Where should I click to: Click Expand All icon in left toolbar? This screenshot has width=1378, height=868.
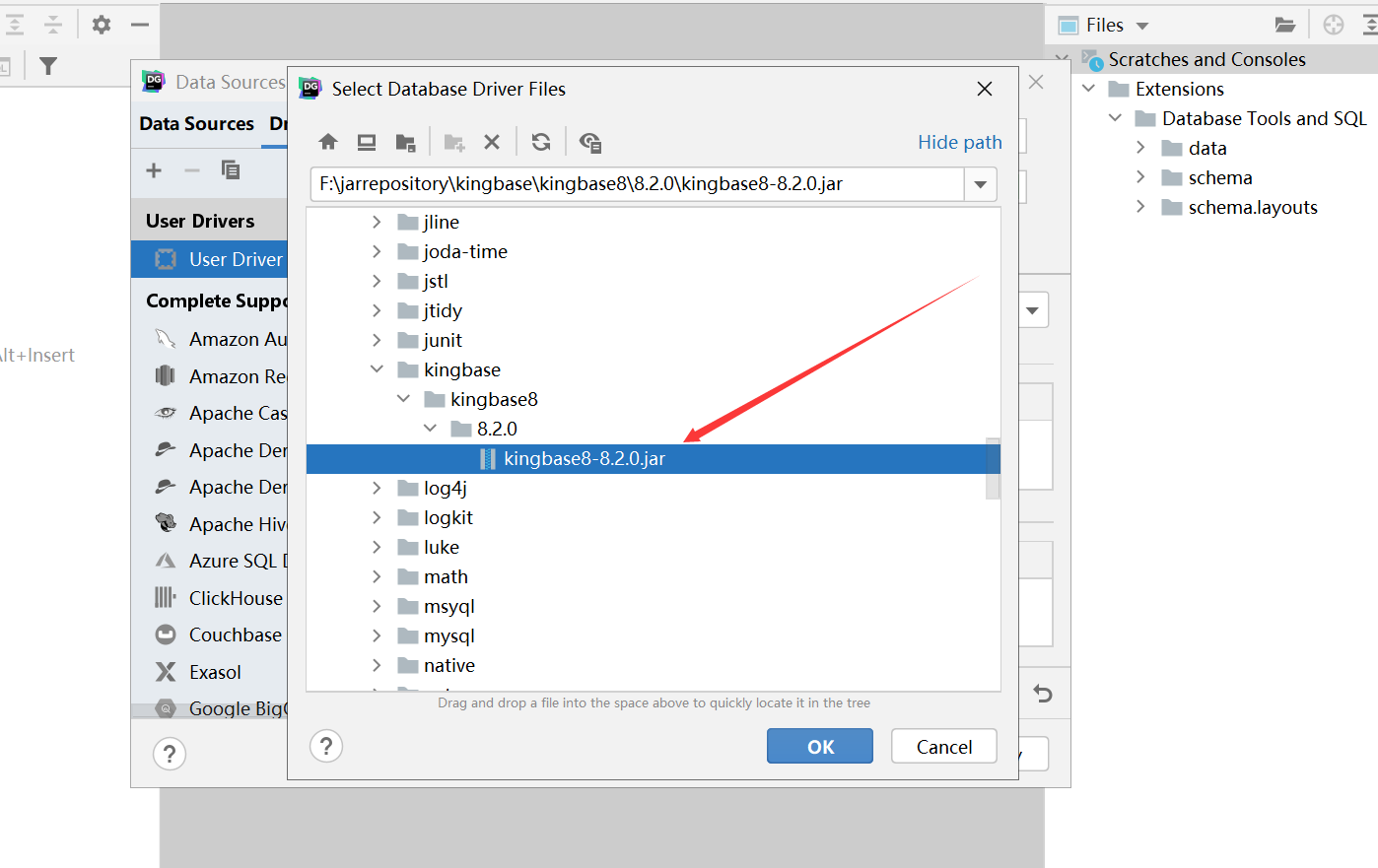[x=14, y=25]
